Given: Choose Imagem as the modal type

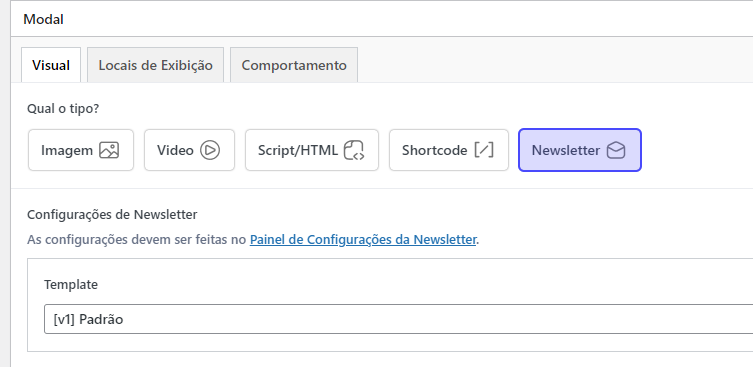Looking at the screenshot, I should [81, 150].
